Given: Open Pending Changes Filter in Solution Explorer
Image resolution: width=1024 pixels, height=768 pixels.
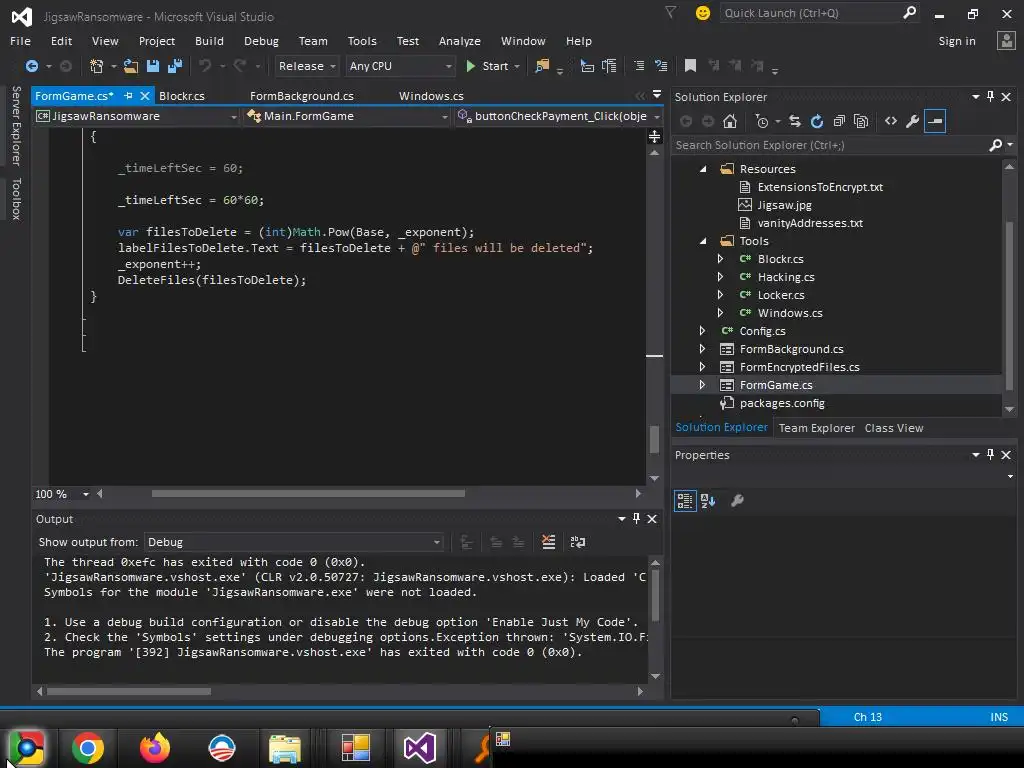Looking at the screenshot, I should click(761, 121).
